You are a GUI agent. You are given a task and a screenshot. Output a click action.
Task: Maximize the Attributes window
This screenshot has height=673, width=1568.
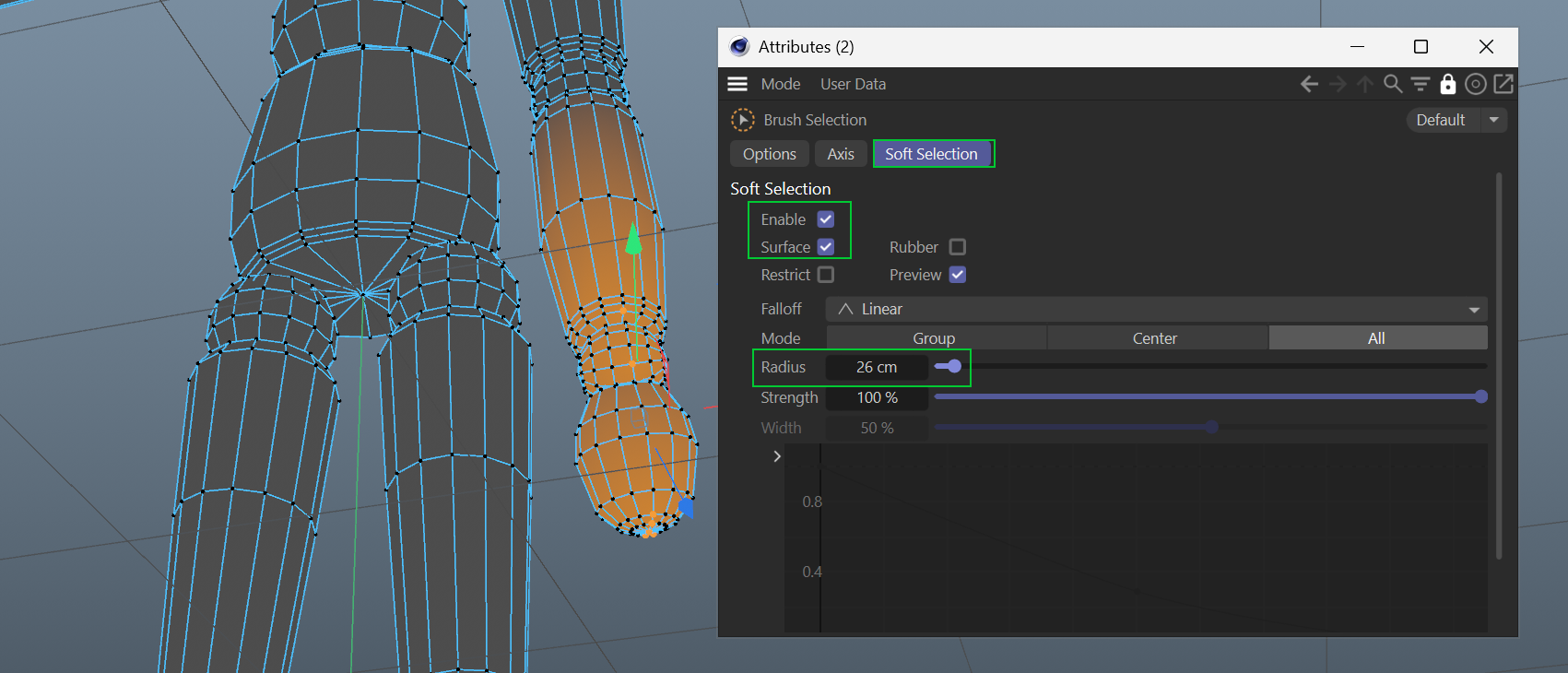point(1421,47)
